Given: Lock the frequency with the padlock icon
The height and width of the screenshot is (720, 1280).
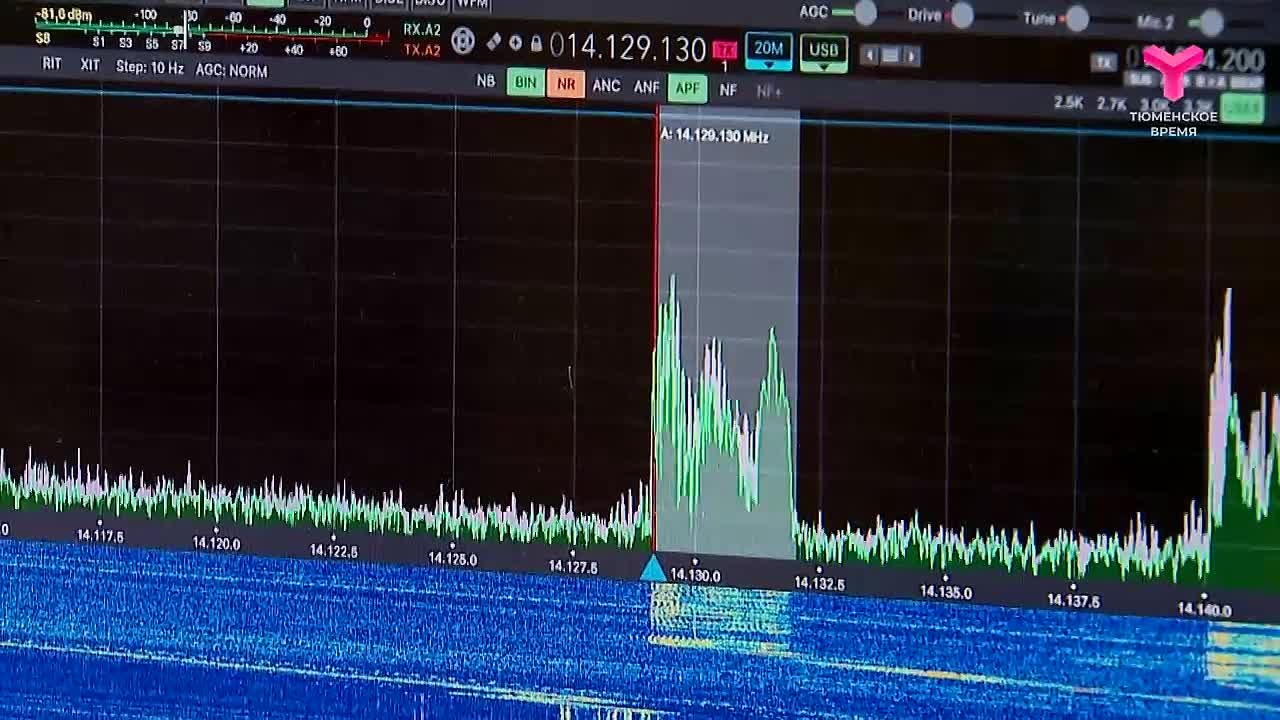Looking at the screenshot, I should point(536,44).
